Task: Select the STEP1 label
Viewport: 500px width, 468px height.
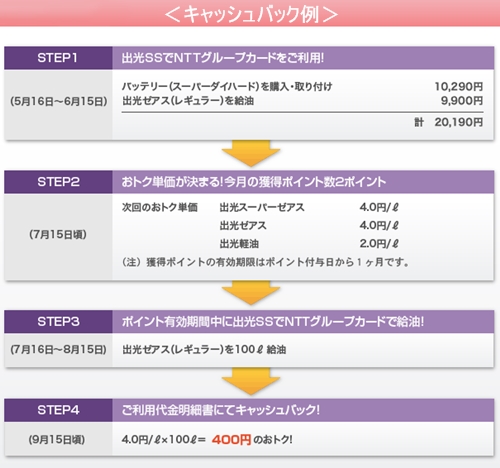Action: (58, 58)
